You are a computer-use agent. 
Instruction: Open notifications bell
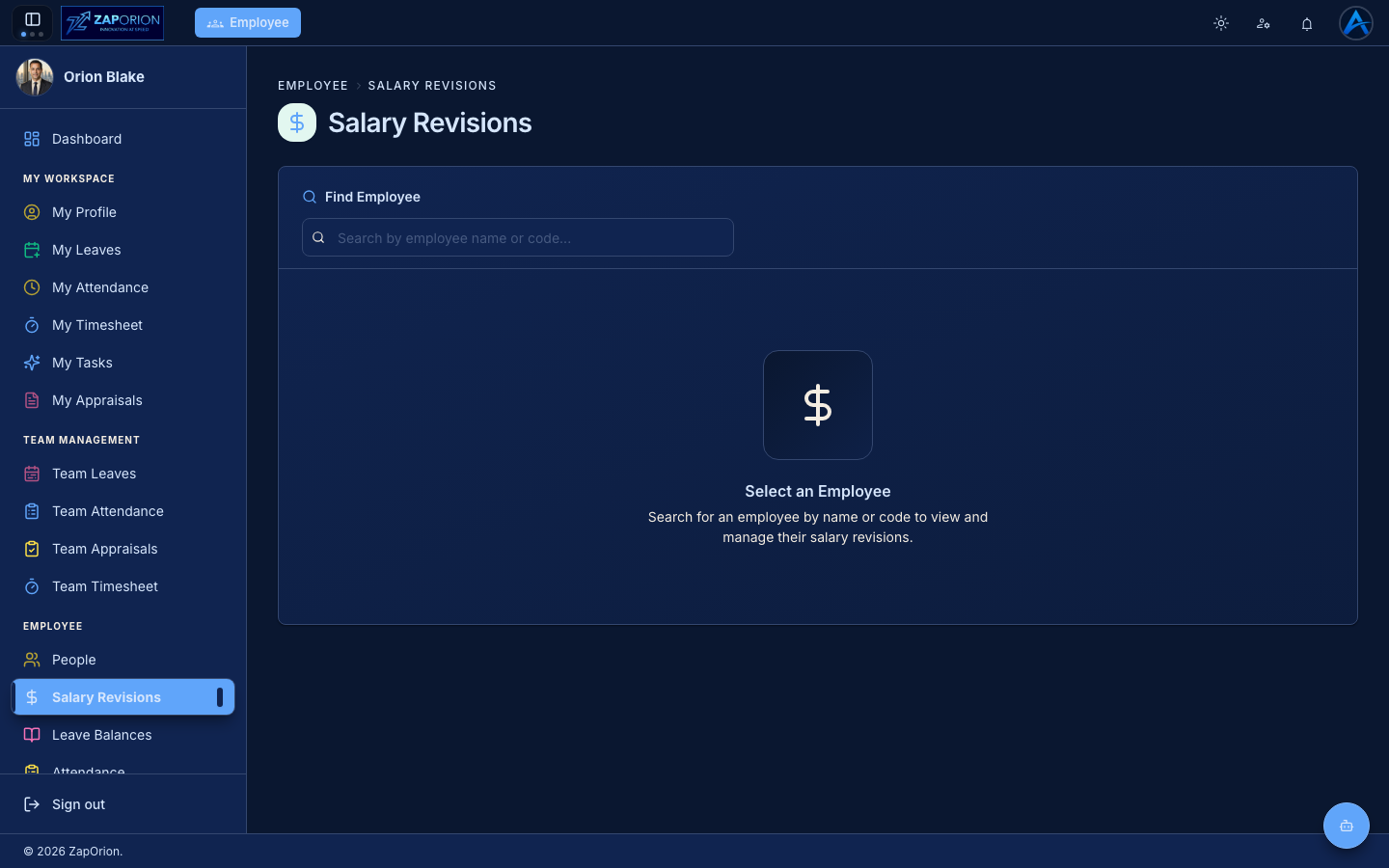(1307, 23)
